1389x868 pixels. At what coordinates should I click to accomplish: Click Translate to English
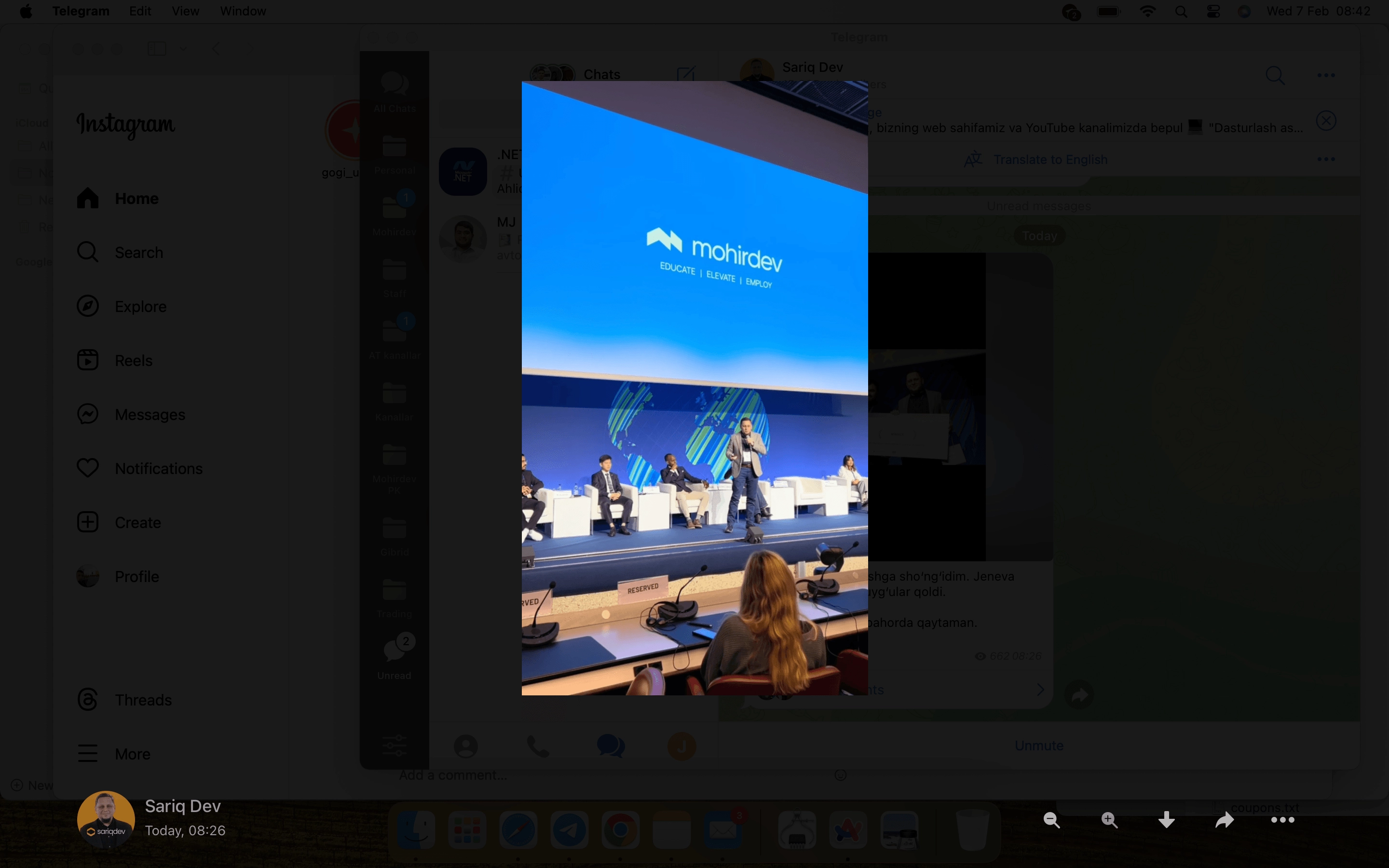pos(1036,160)
